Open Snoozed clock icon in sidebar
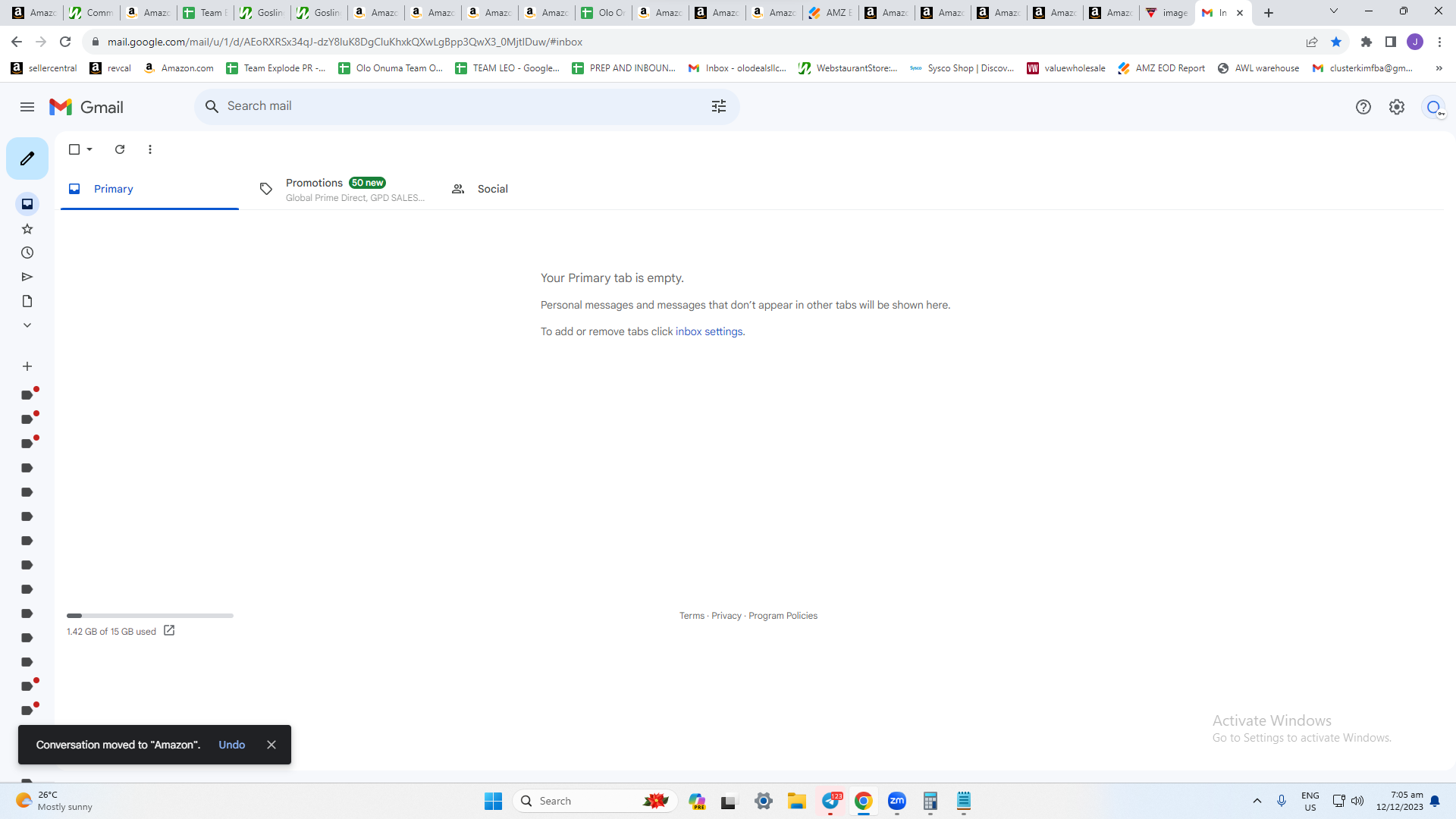Screen dimensions: 1456x819 click(27, 253)
